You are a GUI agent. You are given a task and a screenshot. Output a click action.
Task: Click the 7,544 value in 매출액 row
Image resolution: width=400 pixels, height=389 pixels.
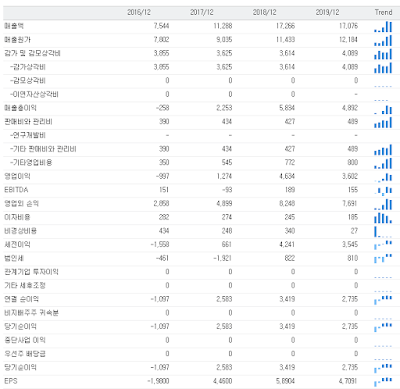[161, 26]
